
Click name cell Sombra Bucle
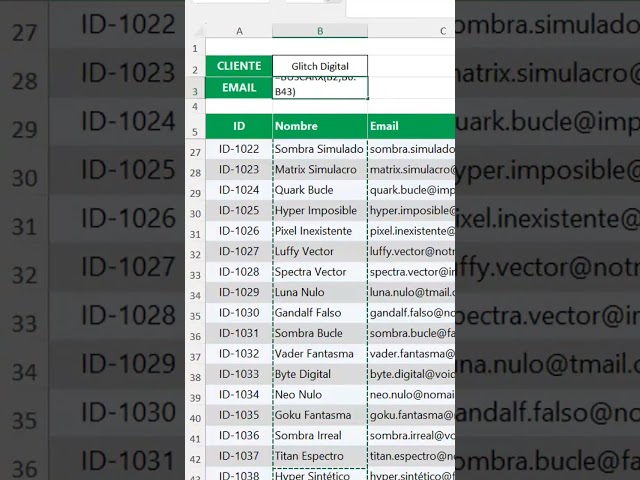(320, 333)
